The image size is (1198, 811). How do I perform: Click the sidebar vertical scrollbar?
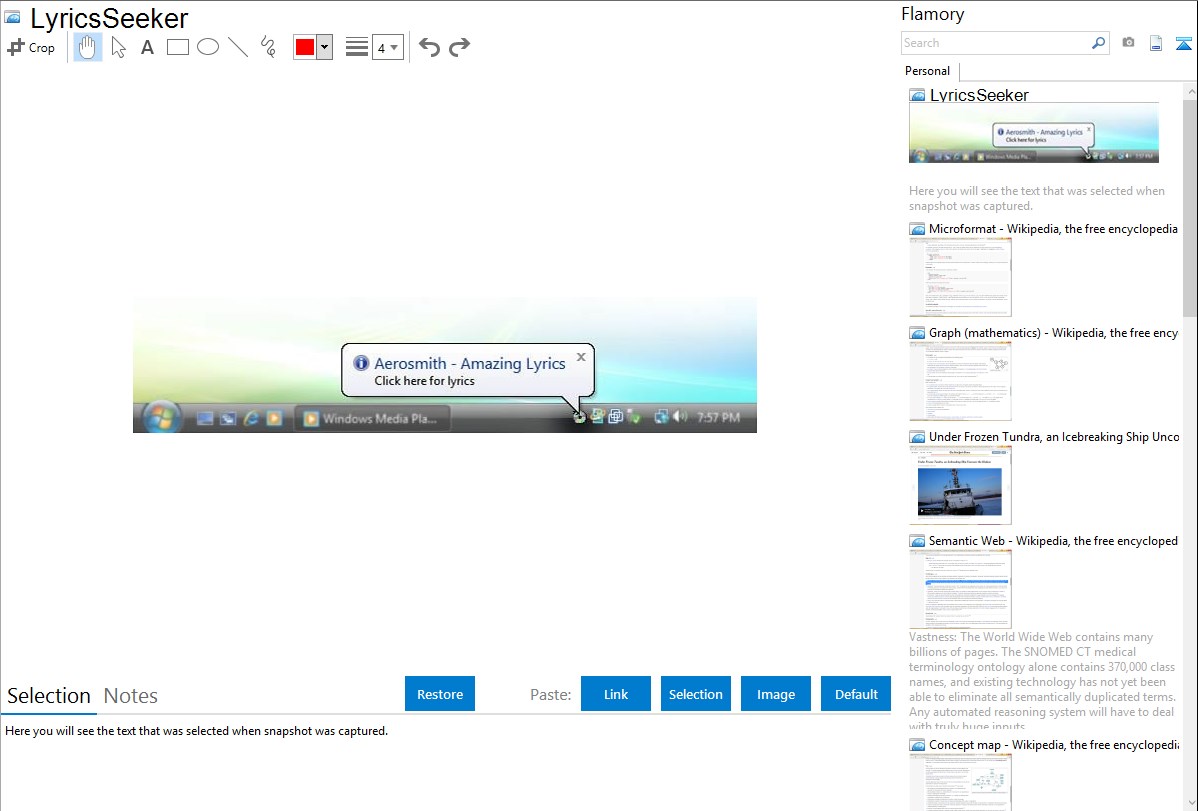tap(1190, 208)
